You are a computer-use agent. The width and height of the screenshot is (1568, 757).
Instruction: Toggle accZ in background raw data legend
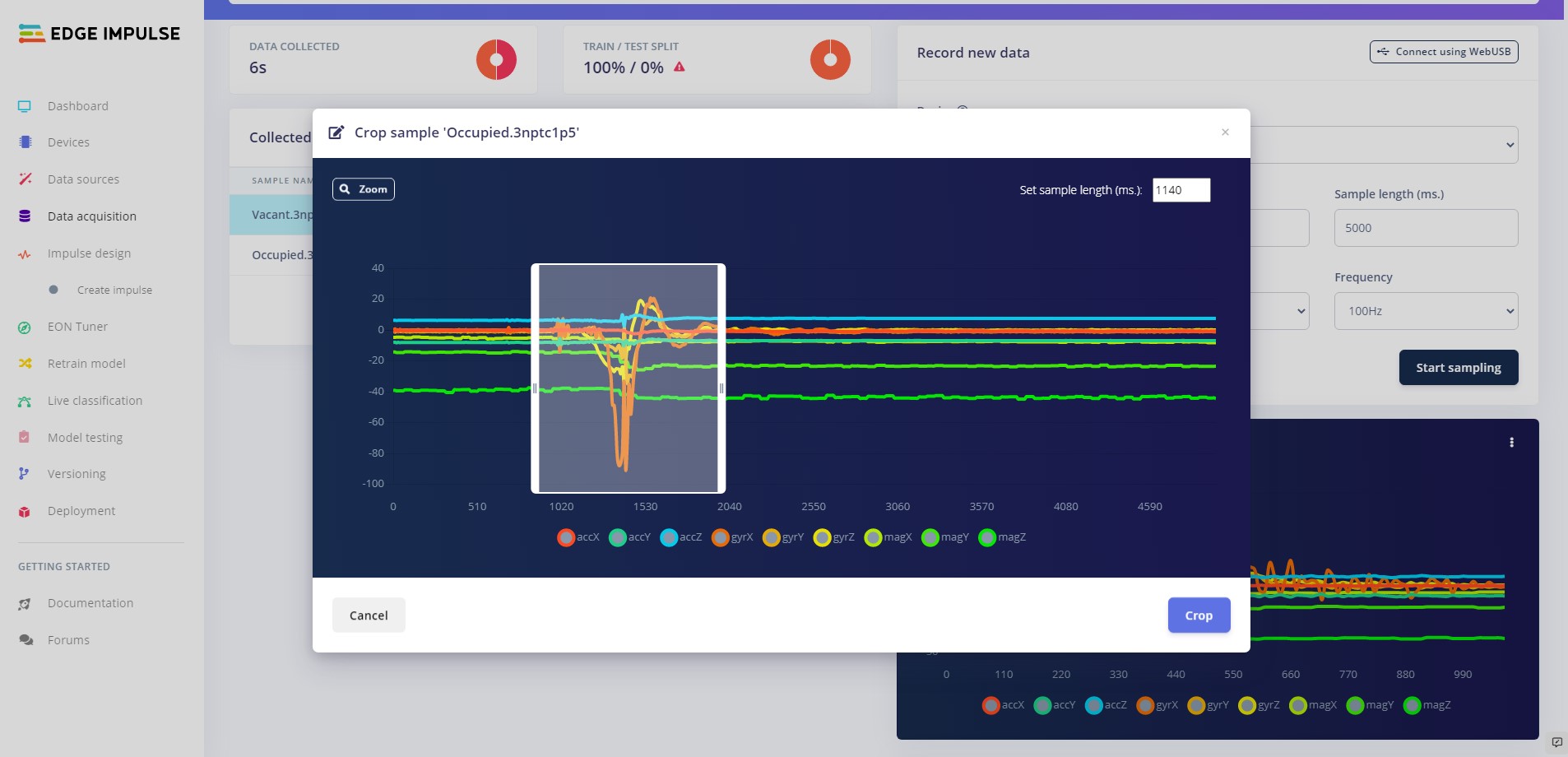pyautogui.click(x=1106, y=705)
